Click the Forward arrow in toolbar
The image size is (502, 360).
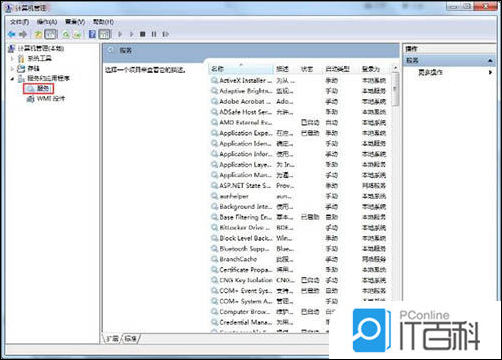click(23, 34)
